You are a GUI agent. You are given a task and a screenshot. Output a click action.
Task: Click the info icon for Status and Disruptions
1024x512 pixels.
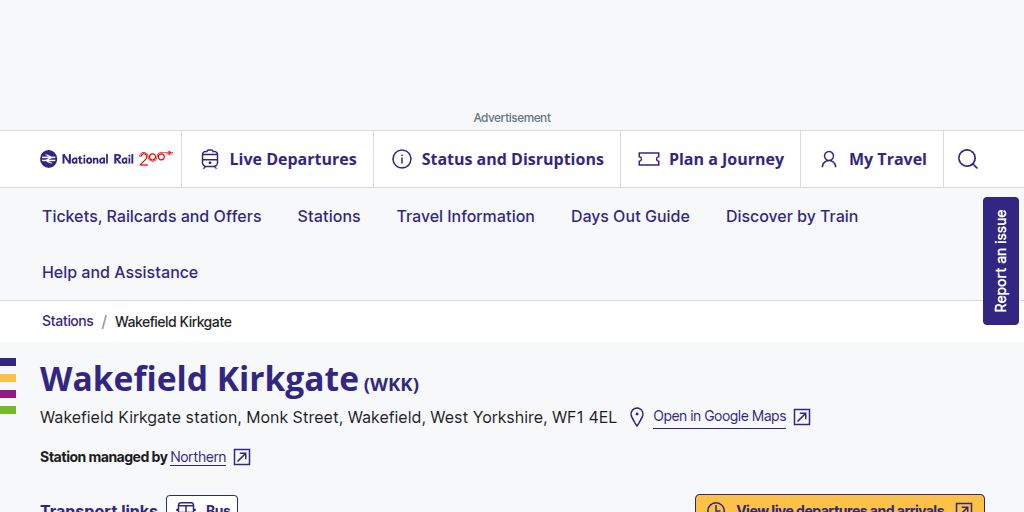(x=402, y=159)
